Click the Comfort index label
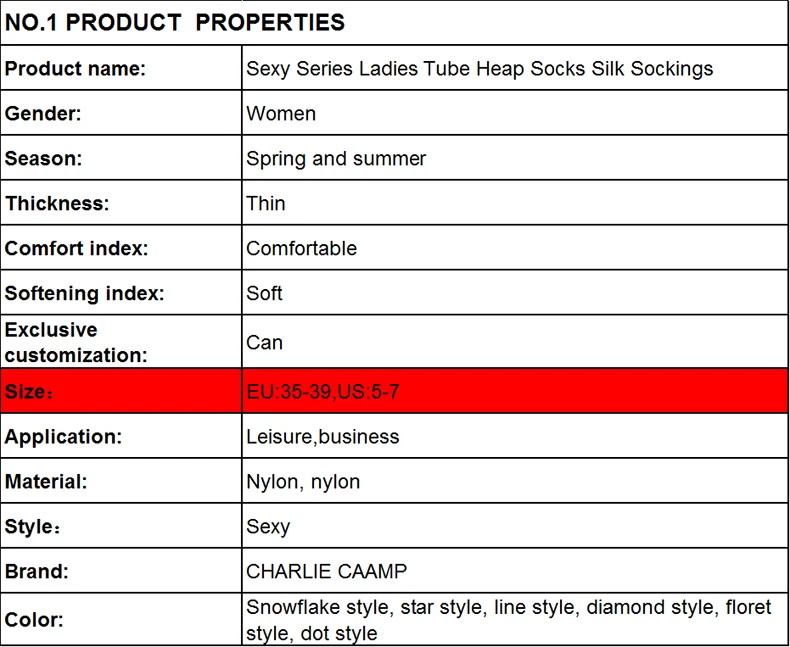This screenshot has height=647, width=790. pos(77,248)
